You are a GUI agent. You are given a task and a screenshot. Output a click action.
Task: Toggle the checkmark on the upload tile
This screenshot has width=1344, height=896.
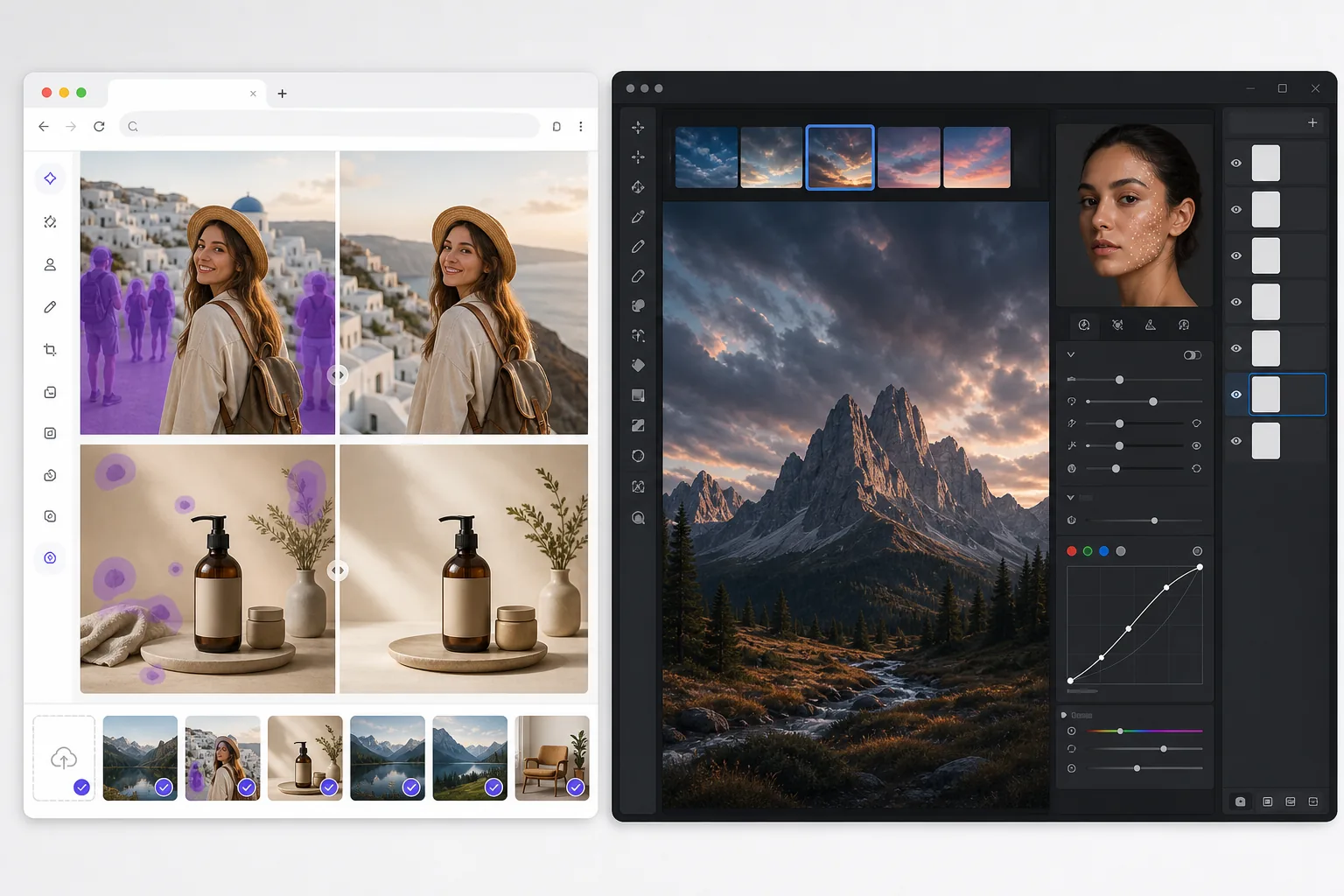click(81, 787)
